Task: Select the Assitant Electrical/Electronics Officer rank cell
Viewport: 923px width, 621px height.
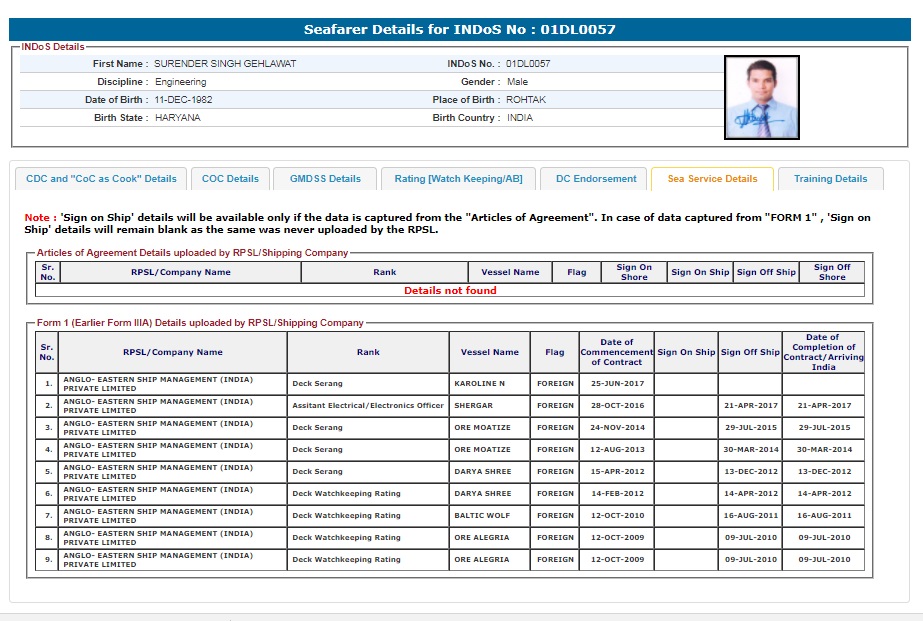Action: (367, 406)
